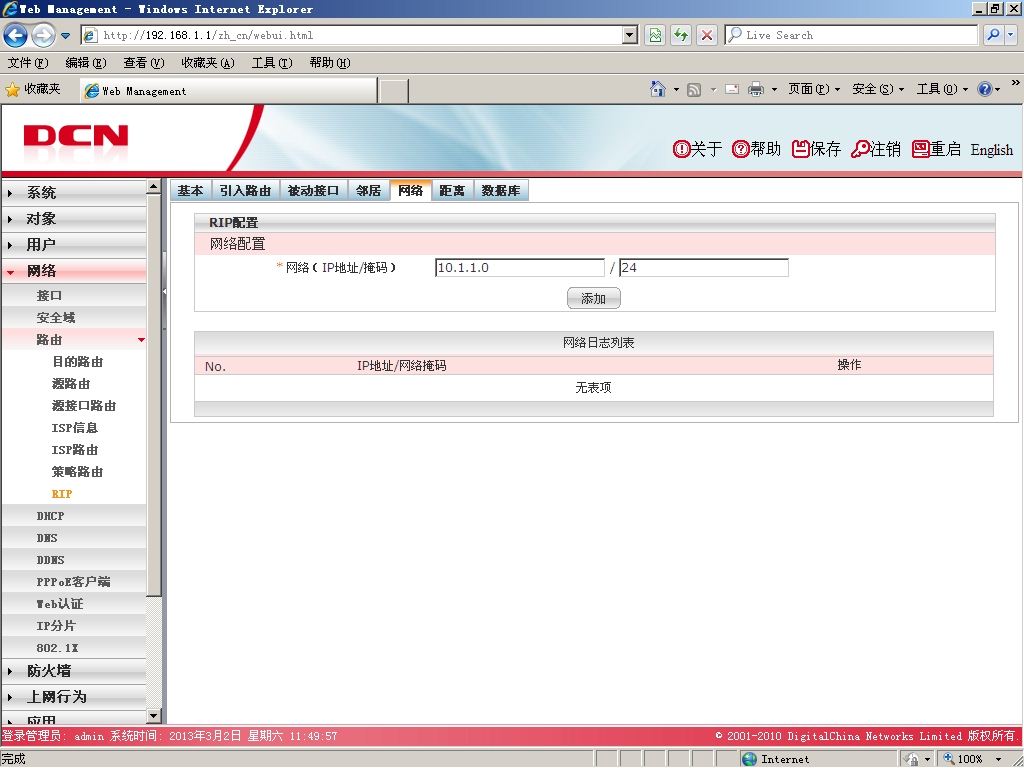This screenshot has height=768, width=1024.
Task: Switch to the 被动接口 tab
Action: click(x=313, y=191)
